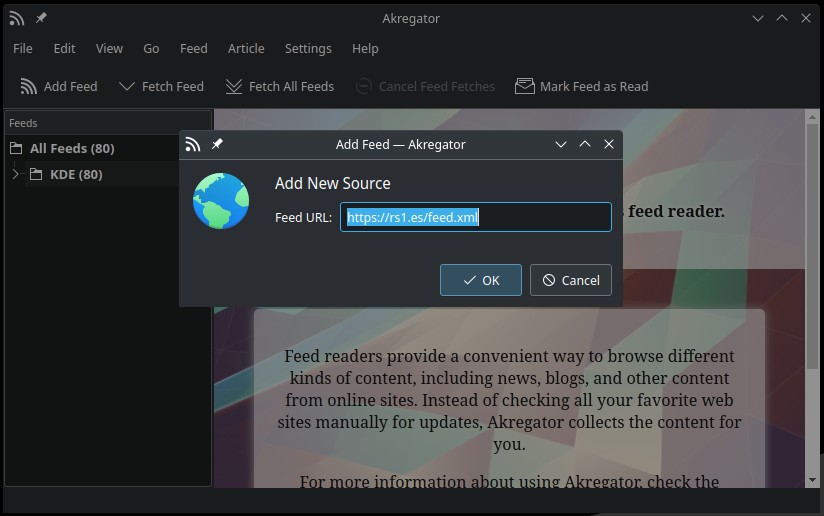824x516 pixels.
Task: Click the Add Feed toolbar icon
Action: coord(28,86)
